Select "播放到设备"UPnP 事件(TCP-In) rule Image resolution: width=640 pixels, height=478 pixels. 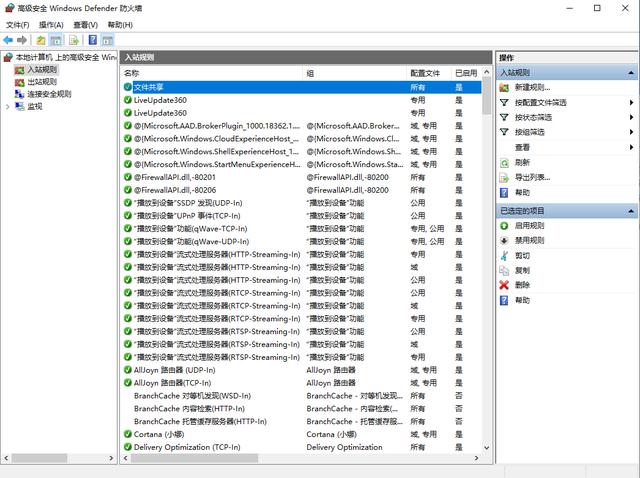pyautogui.click(x=302, y=216)
